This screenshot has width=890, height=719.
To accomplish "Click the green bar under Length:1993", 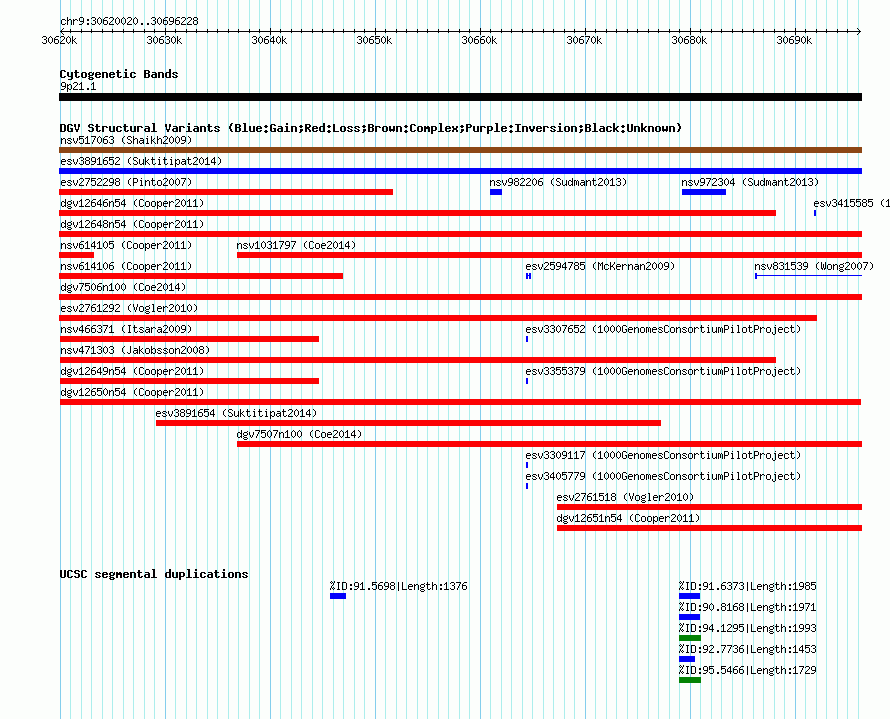I will coord(690,638).
